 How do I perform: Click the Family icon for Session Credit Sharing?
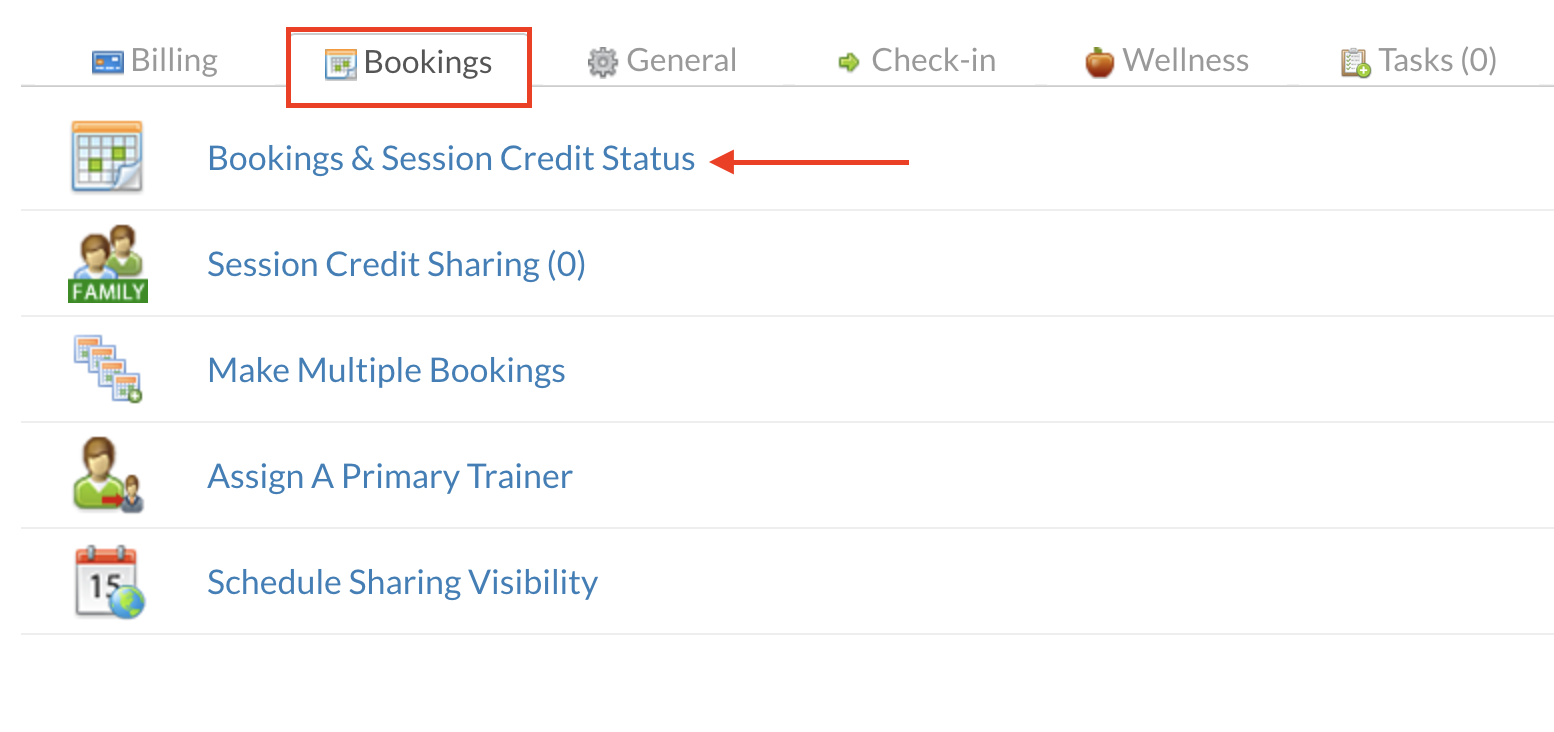(x=107, y=264)
